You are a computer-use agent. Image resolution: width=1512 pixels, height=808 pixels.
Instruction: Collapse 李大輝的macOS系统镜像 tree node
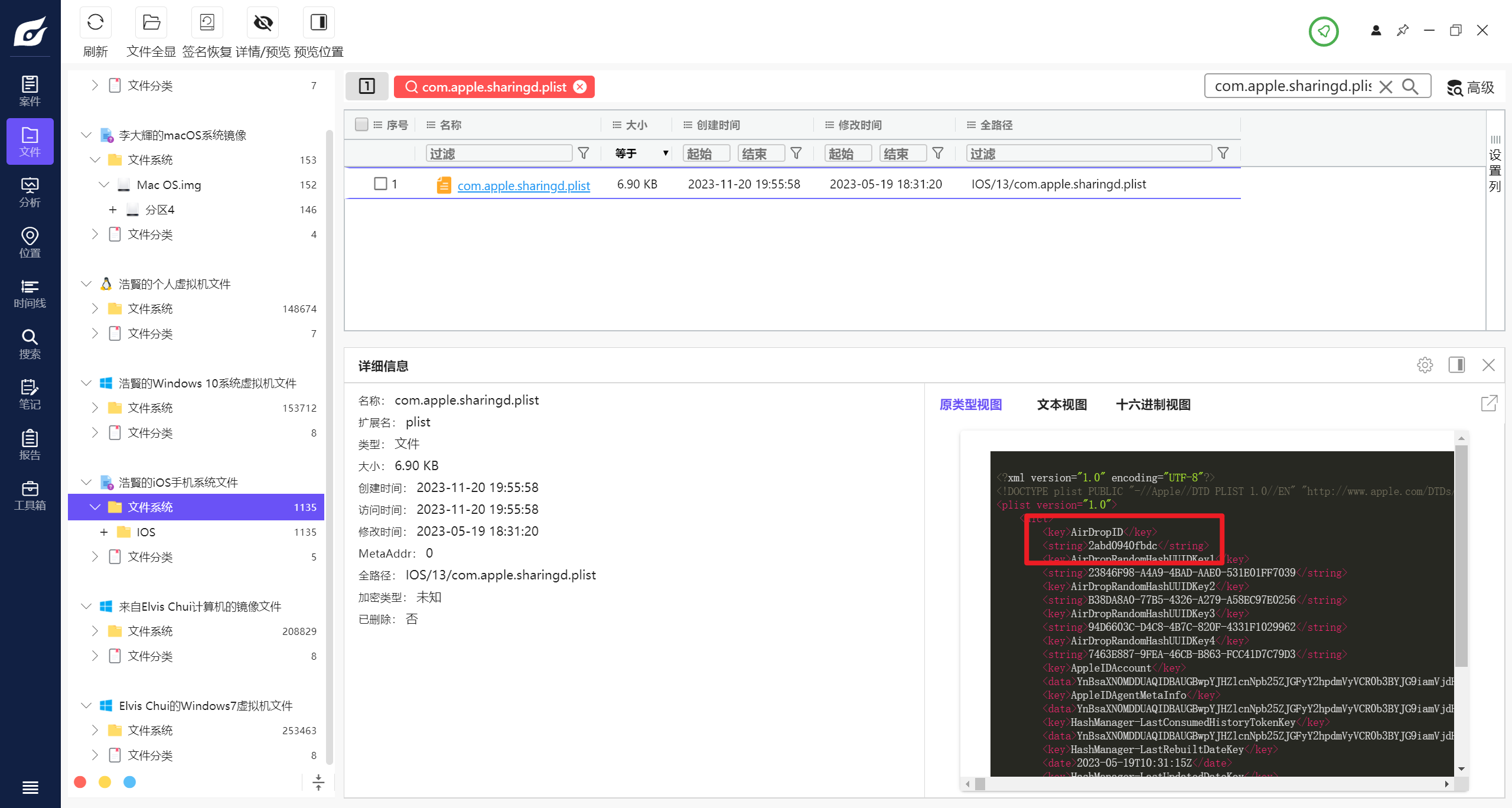86,135
